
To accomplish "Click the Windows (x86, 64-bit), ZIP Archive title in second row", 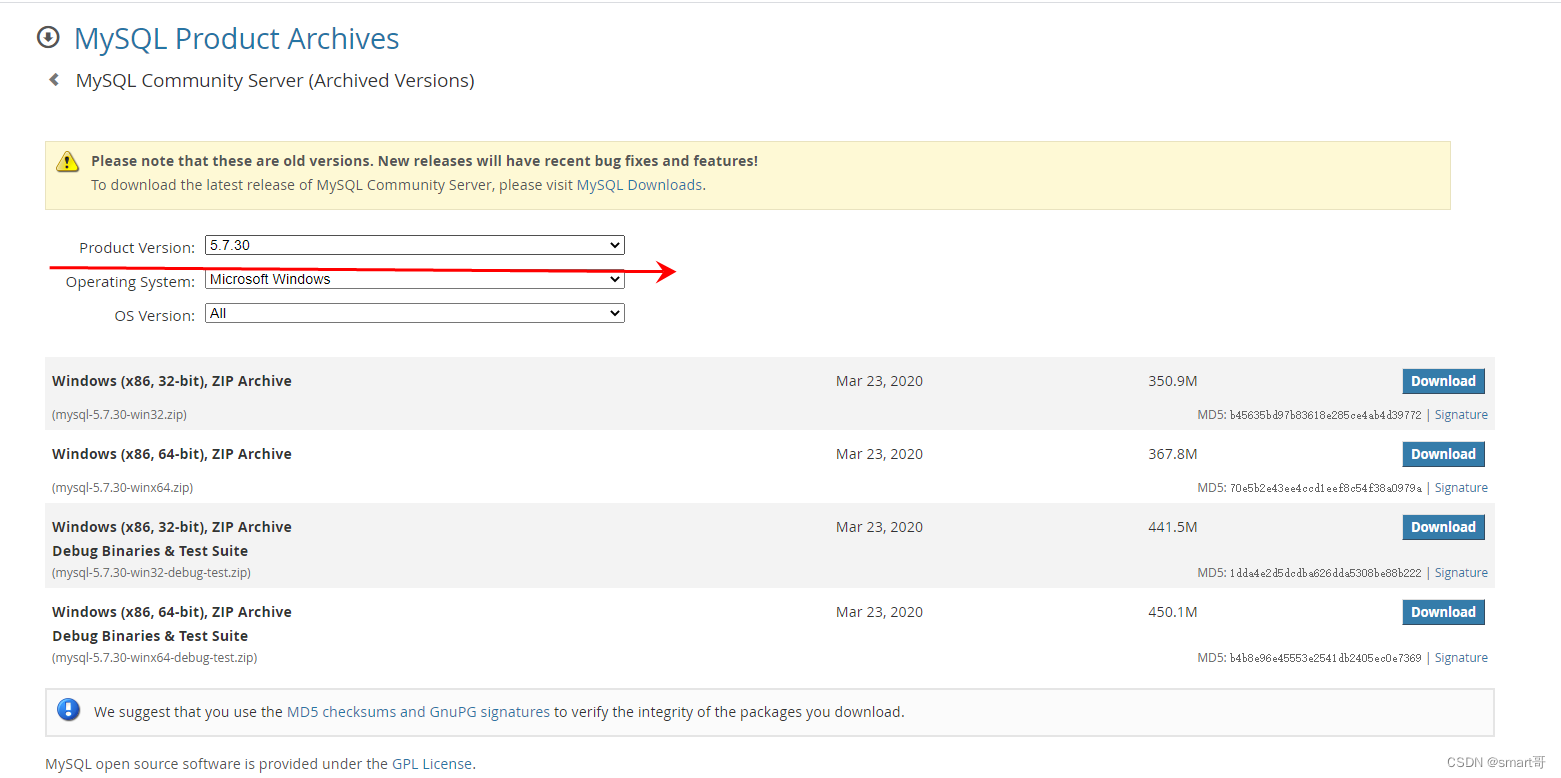I will click(x=172, y=454).
